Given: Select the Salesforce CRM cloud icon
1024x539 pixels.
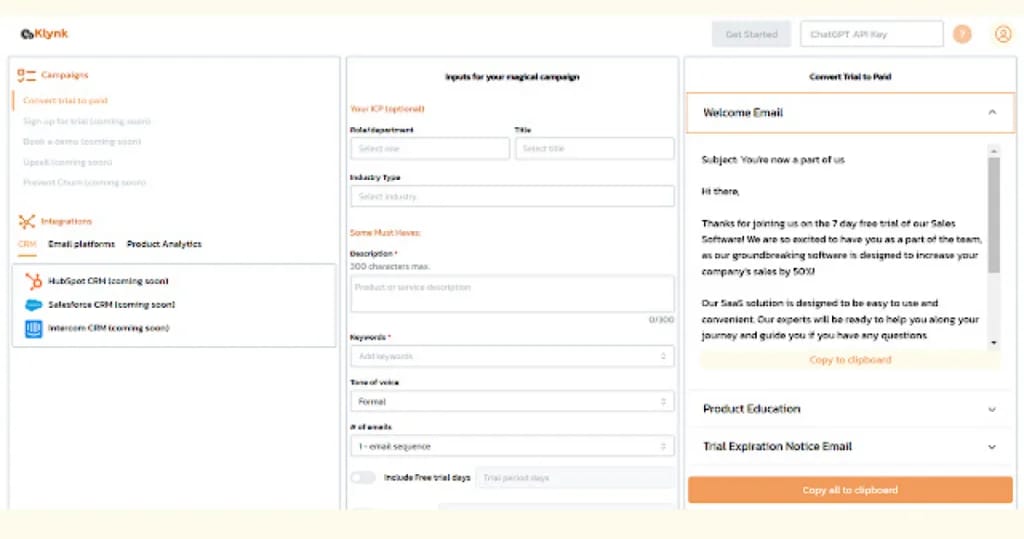Looking at the screenshot, I should coord(33,305).
